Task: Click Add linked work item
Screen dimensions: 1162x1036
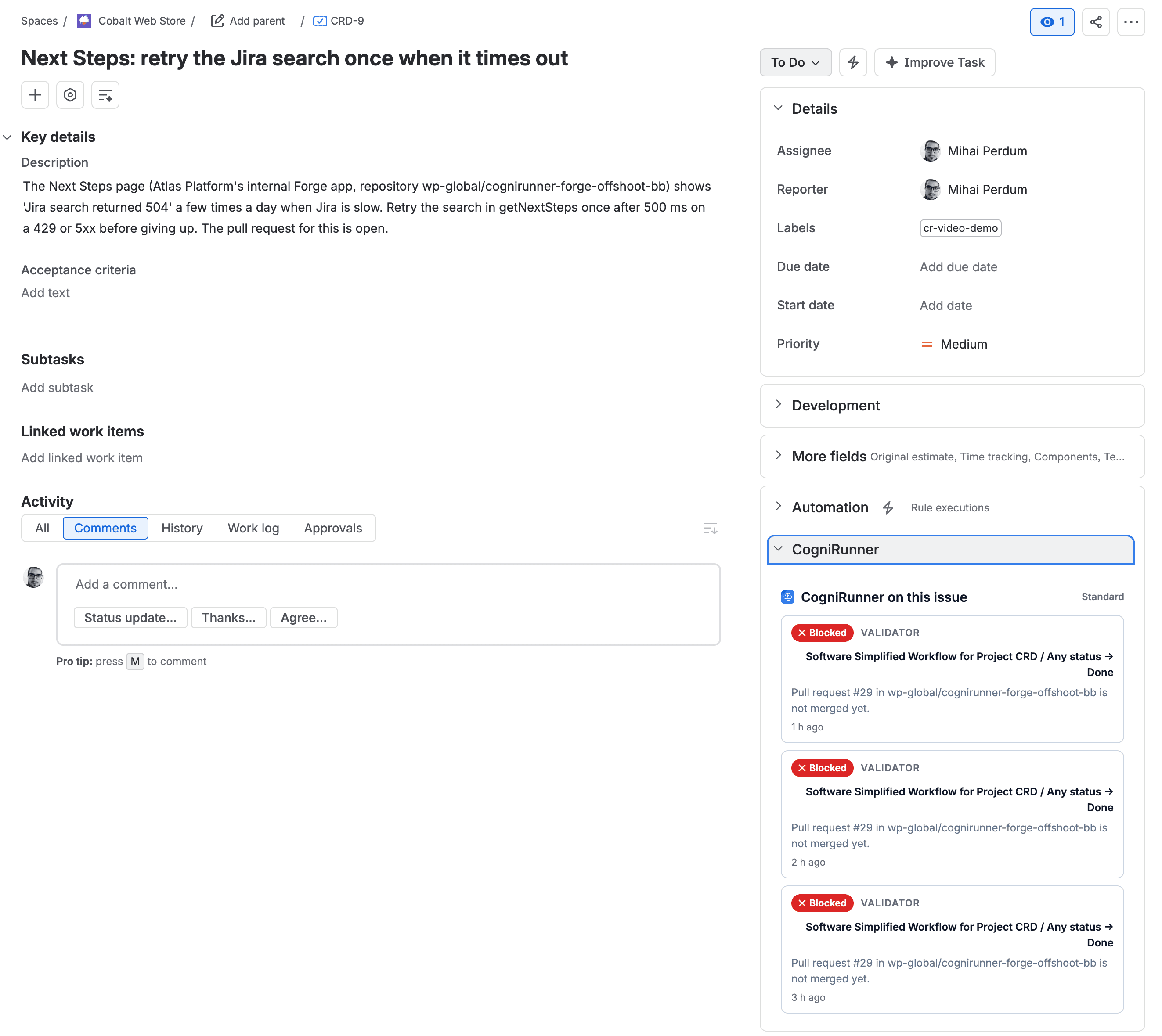Action: click(82, 458)
